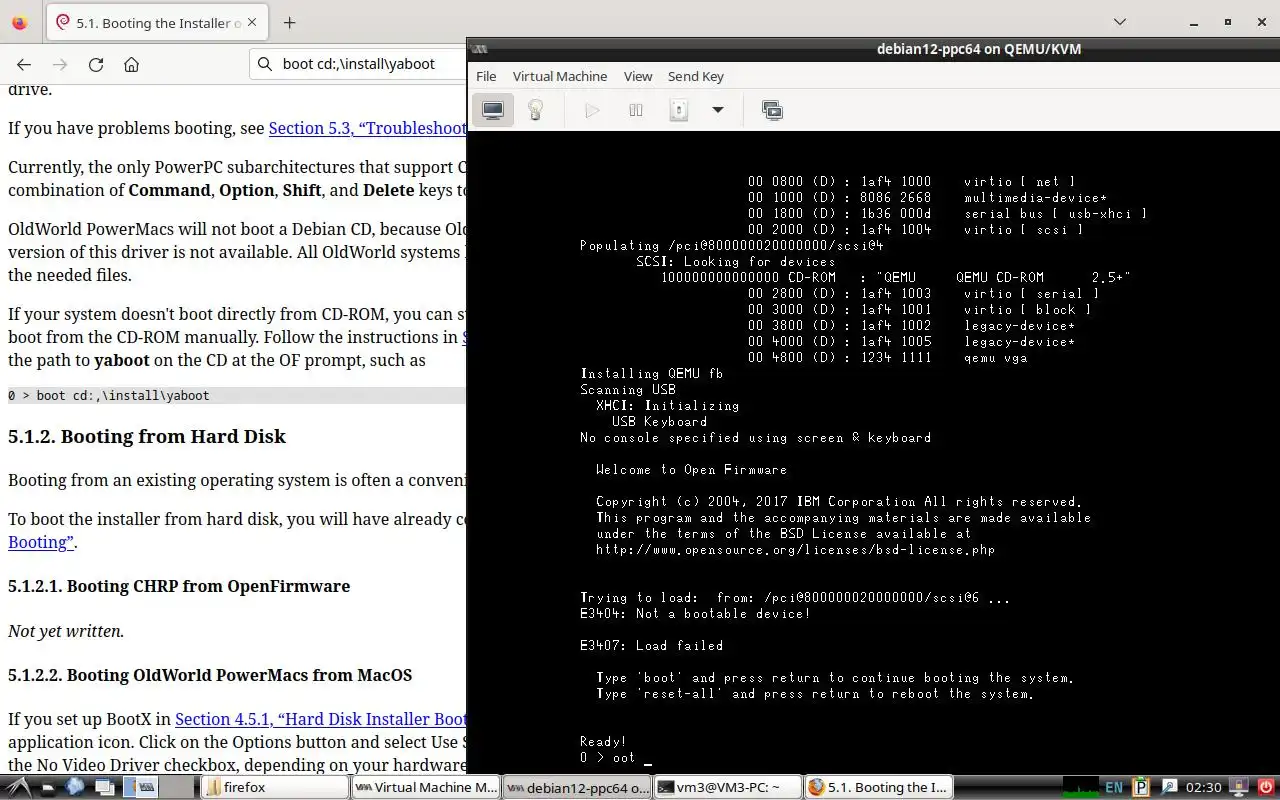Select the '5.1. Booting the Installer' Firefox tab
Image resolution: width=1280 pixels, height=800 pixels.
(157, 22)
